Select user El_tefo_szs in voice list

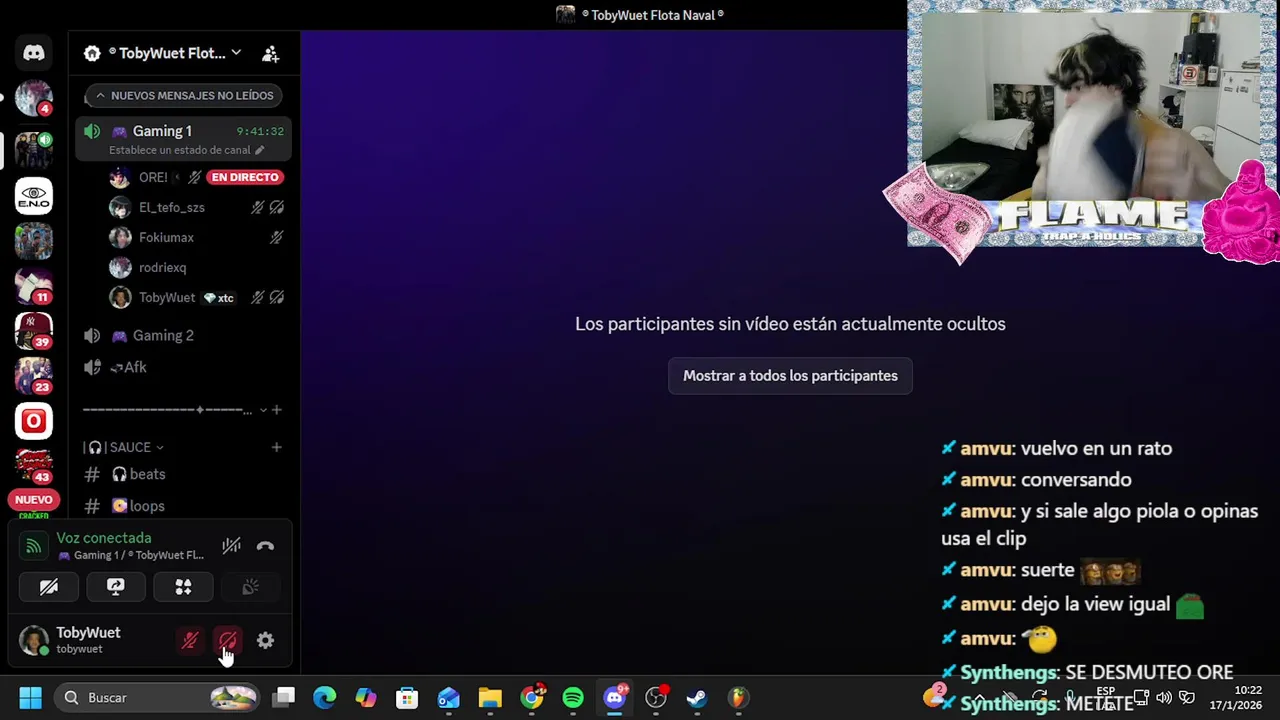(x=197, y=207)
